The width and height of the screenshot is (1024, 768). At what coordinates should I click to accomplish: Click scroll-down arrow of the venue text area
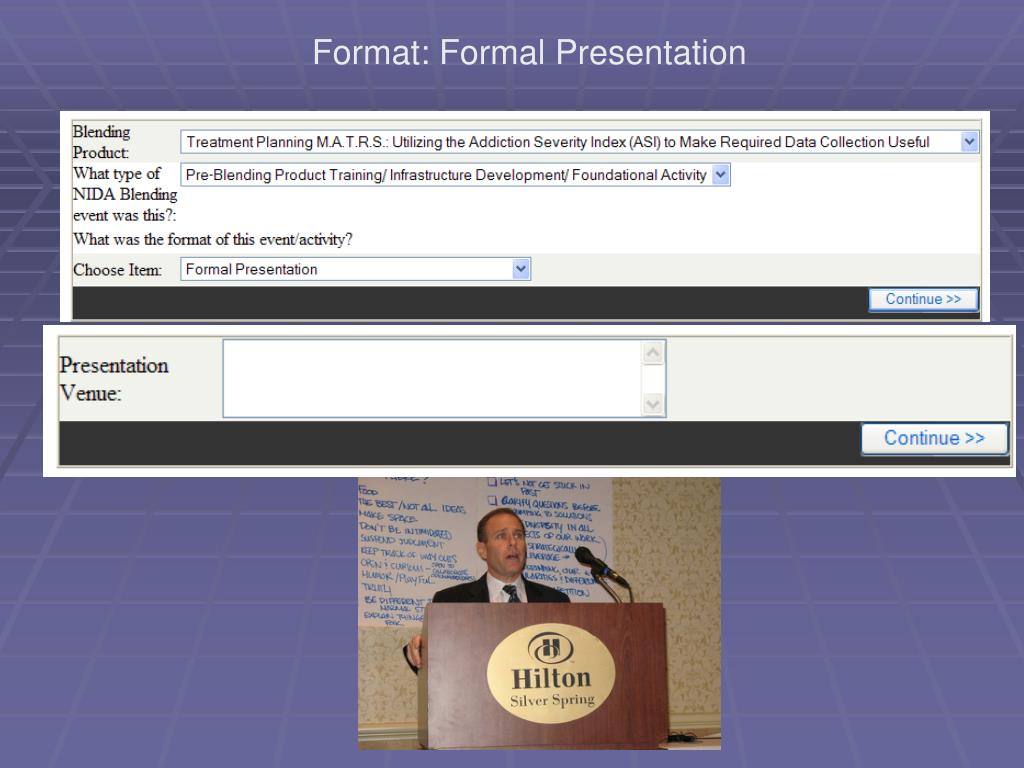(x=653, y=404)
